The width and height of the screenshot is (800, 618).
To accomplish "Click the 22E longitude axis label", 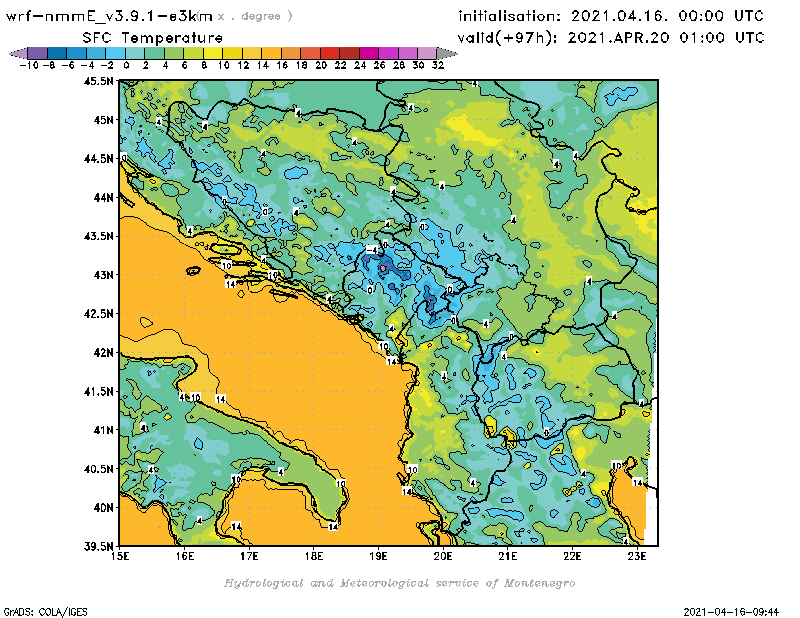I will coord(572,556).
